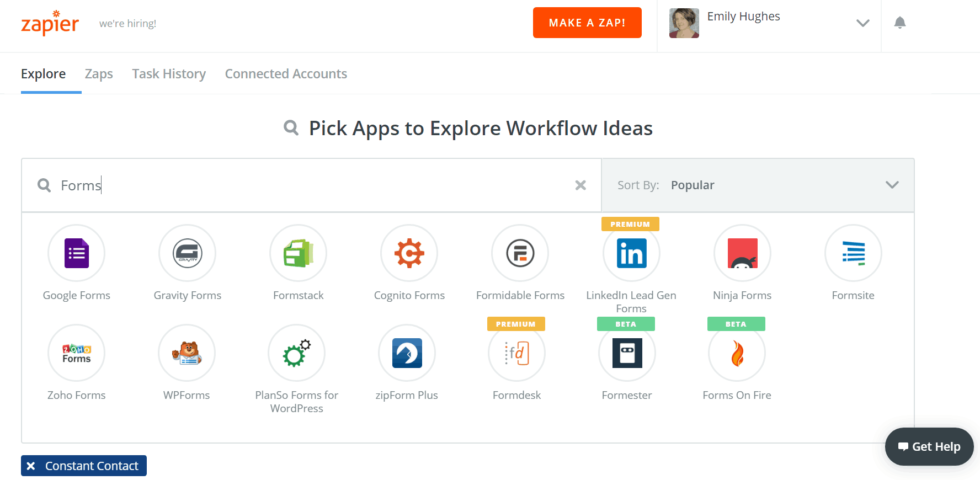Select PlanSo Forms for WordPress icon

coord(297,353)
